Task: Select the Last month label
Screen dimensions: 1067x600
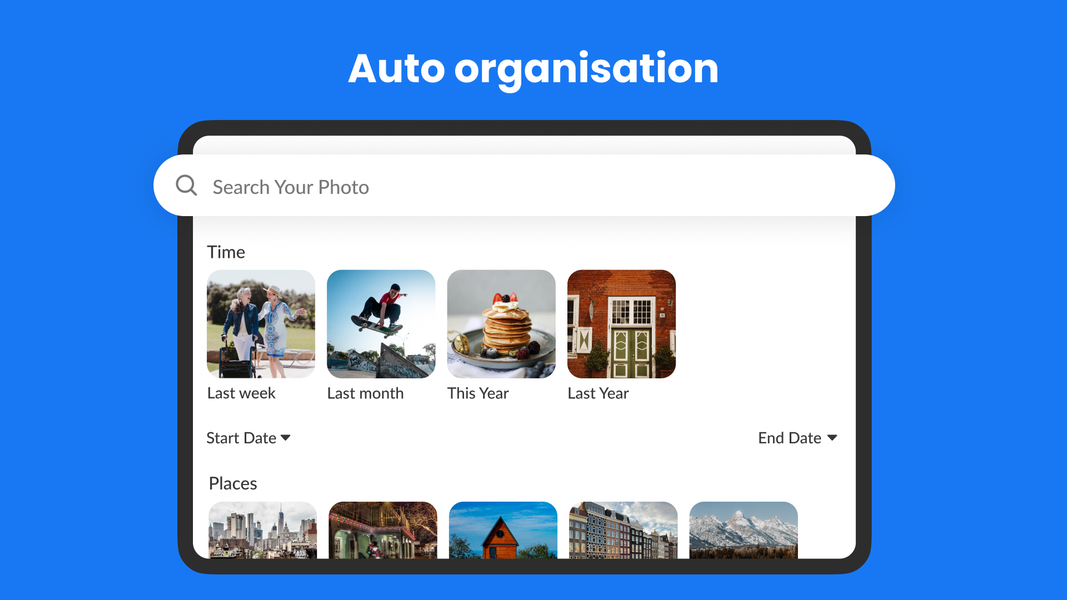Action: 365,393
